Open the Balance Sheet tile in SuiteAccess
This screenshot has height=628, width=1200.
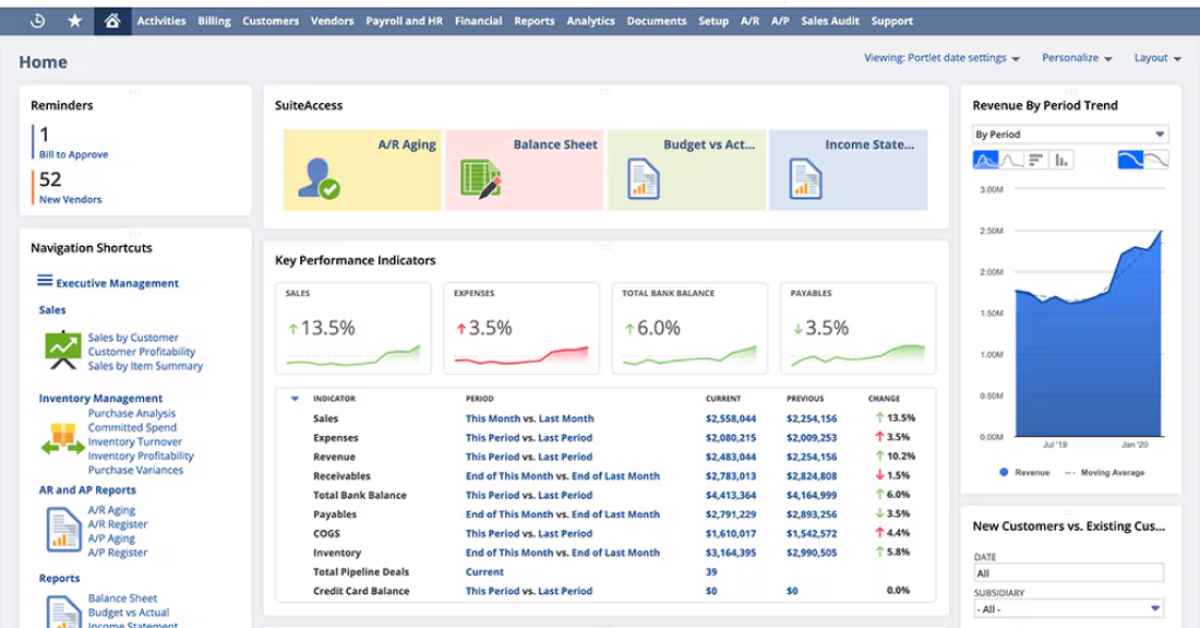tap(523, 170)
